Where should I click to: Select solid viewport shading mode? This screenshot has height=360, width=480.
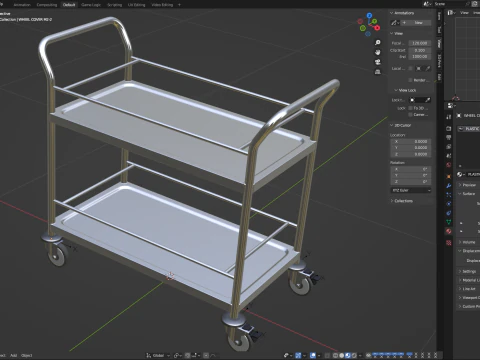pos(342,355)
